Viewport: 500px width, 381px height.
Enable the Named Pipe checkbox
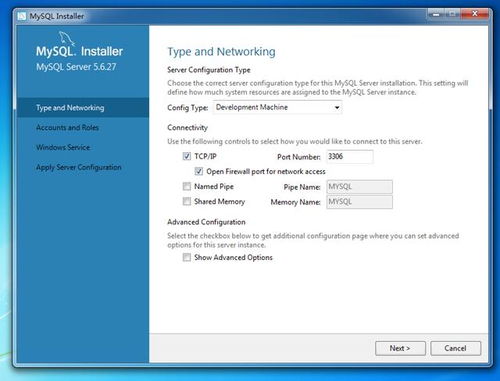tap(187, 186)
